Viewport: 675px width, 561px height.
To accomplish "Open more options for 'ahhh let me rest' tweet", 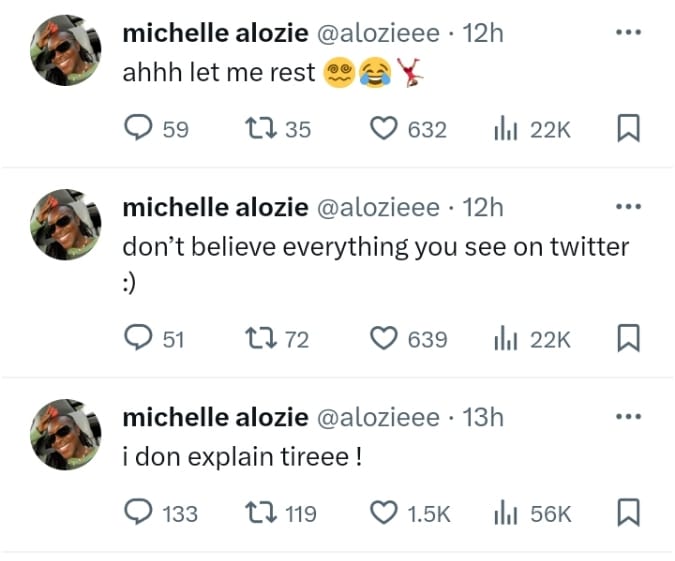I will pos(629,32).
